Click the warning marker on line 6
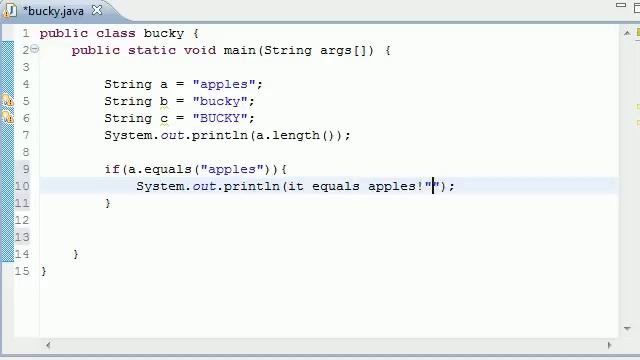The height and width of the screenshot is (360, 640). coord(8,118)
